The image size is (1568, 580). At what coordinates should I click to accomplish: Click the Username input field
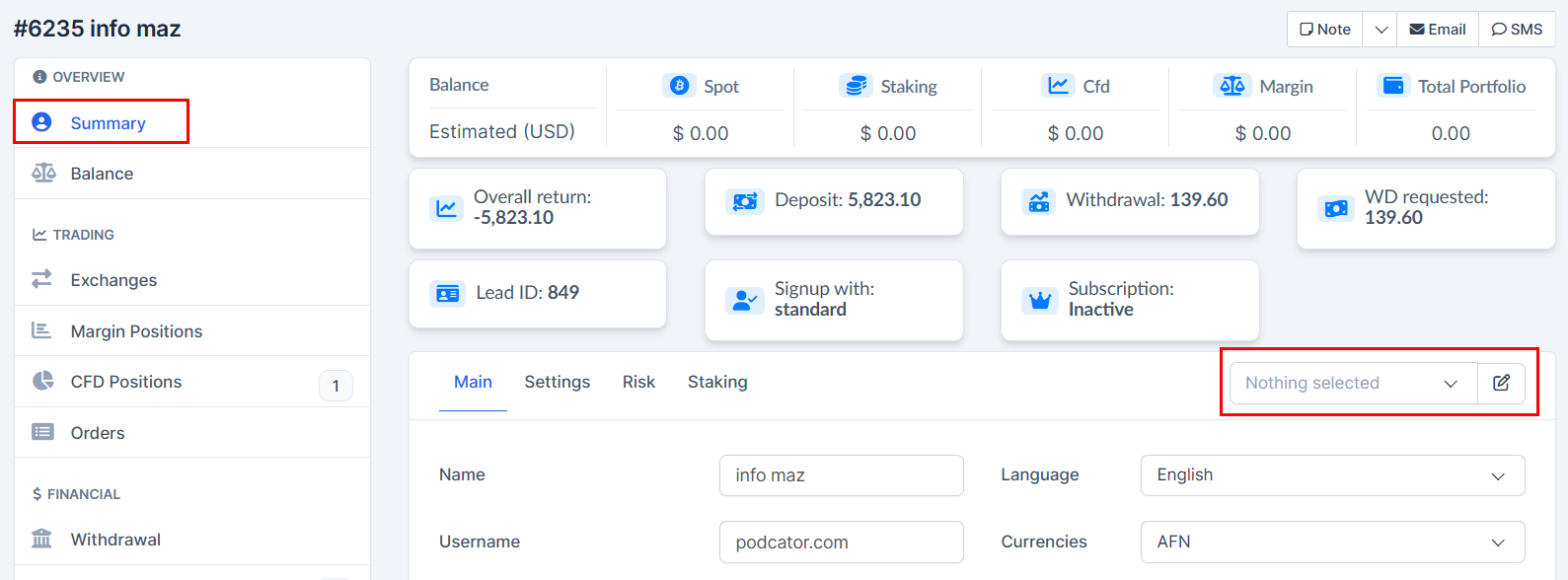click(841, 543)
